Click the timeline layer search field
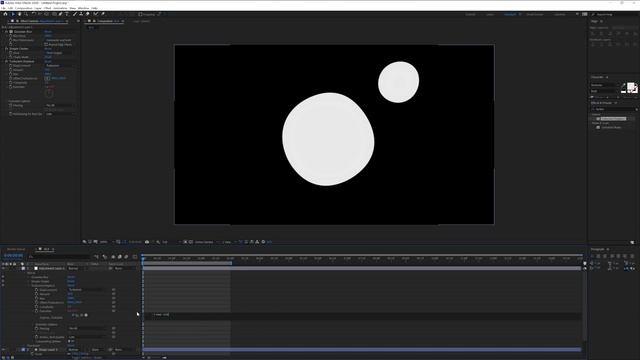Screen dimensions: 640x360 (x=59, y=256)
